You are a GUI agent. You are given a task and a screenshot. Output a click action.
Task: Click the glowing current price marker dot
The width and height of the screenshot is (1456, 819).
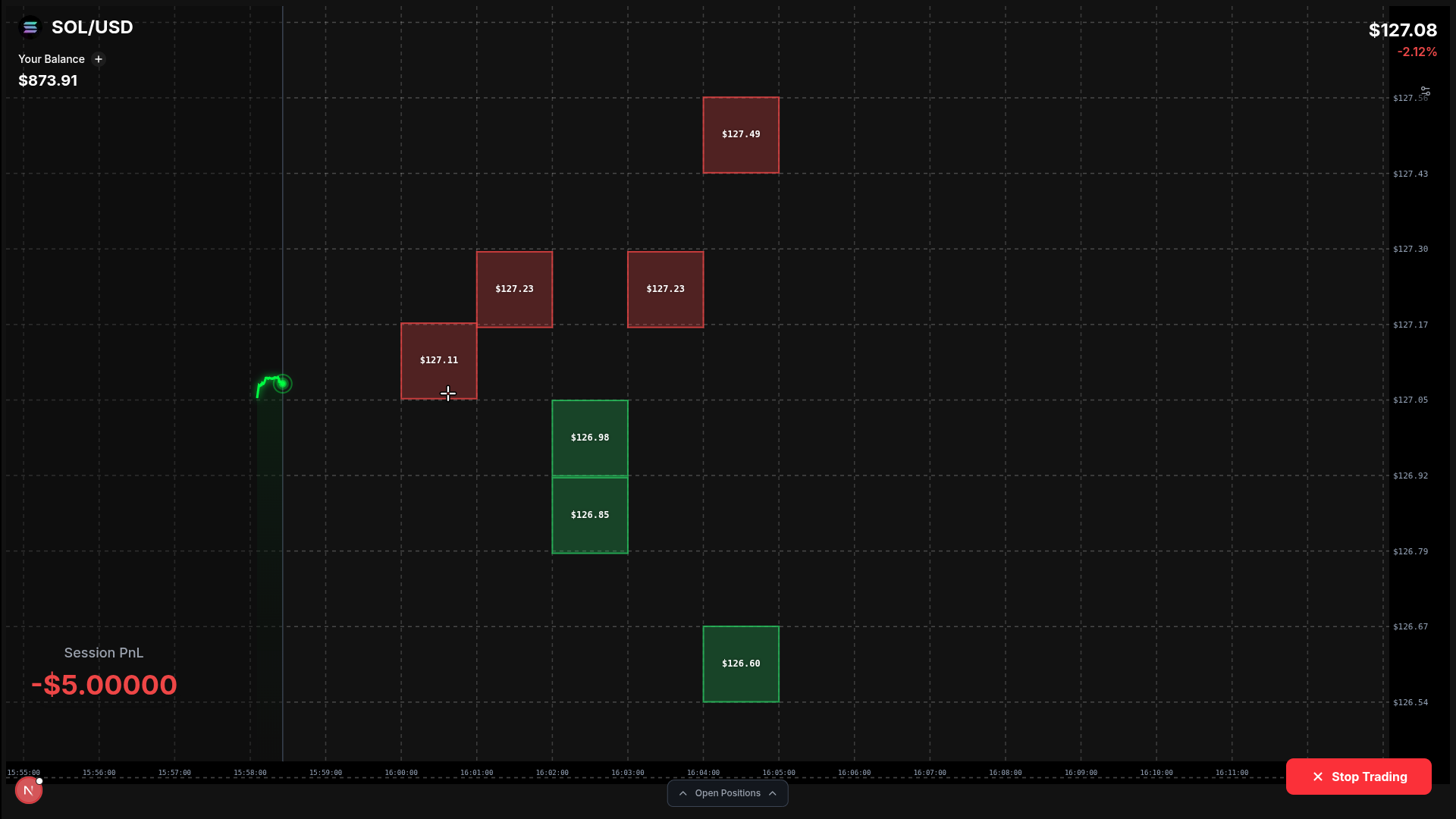pos(282,384)
